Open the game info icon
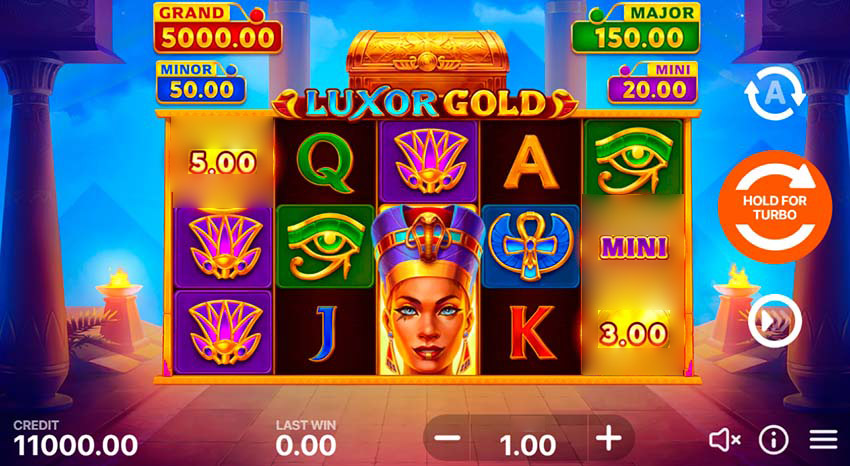Screen dimensions: 850x466 774,440
